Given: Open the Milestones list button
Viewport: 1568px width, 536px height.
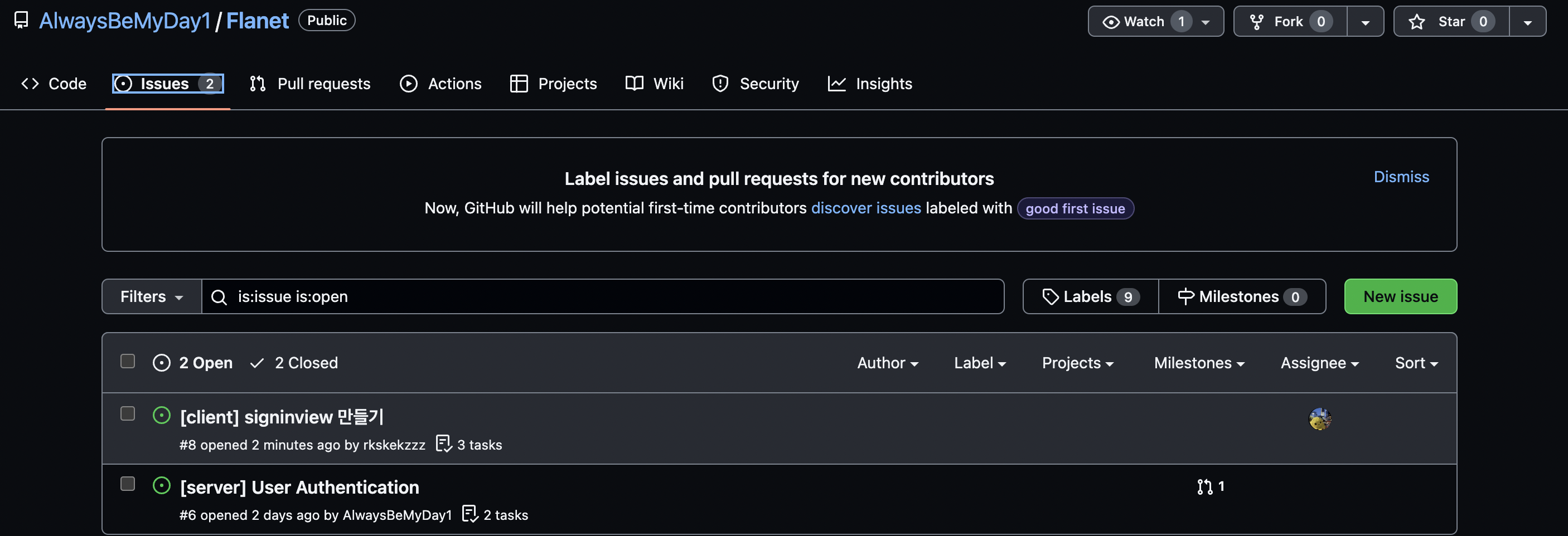Looking at the screenshot, I should pyautogui.click(x=1242, y=296).
